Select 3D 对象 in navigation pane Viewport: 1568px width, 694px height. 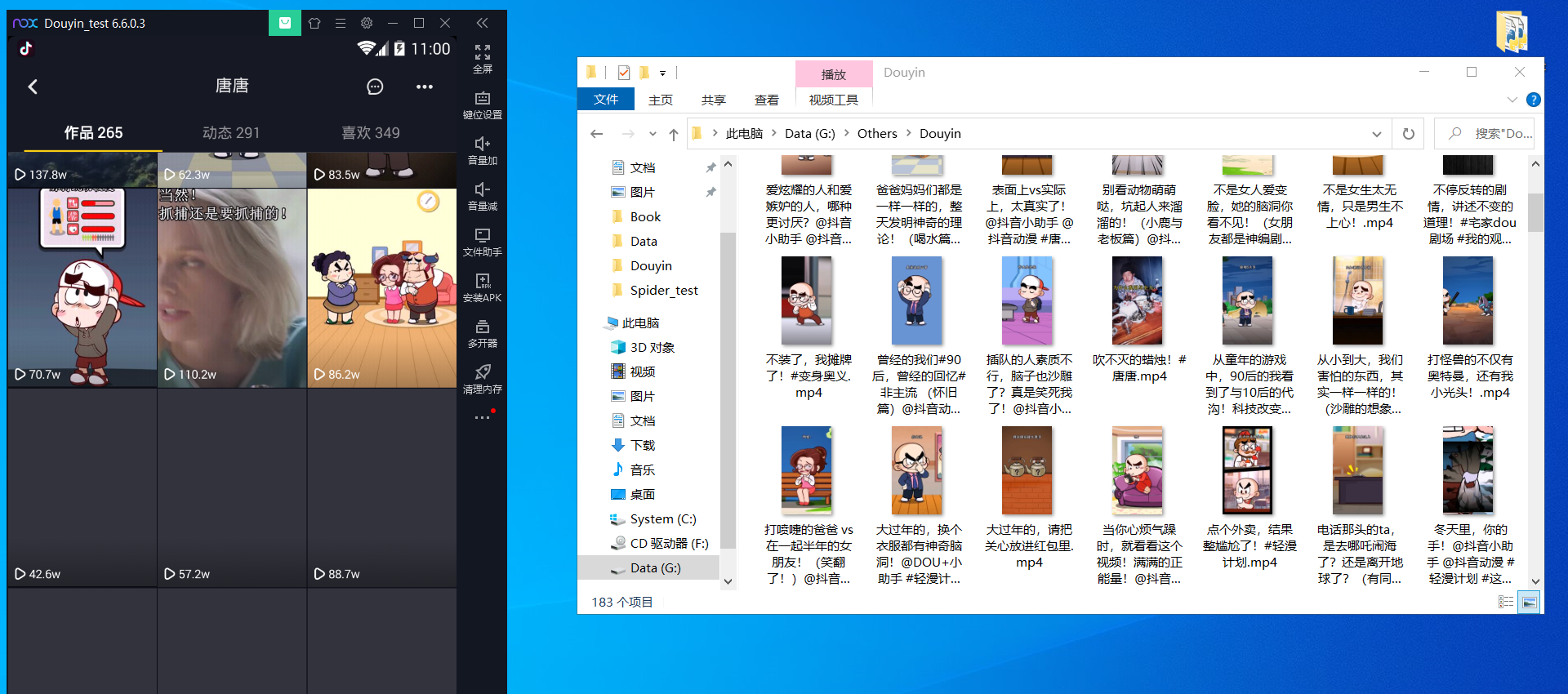[653, 347]
